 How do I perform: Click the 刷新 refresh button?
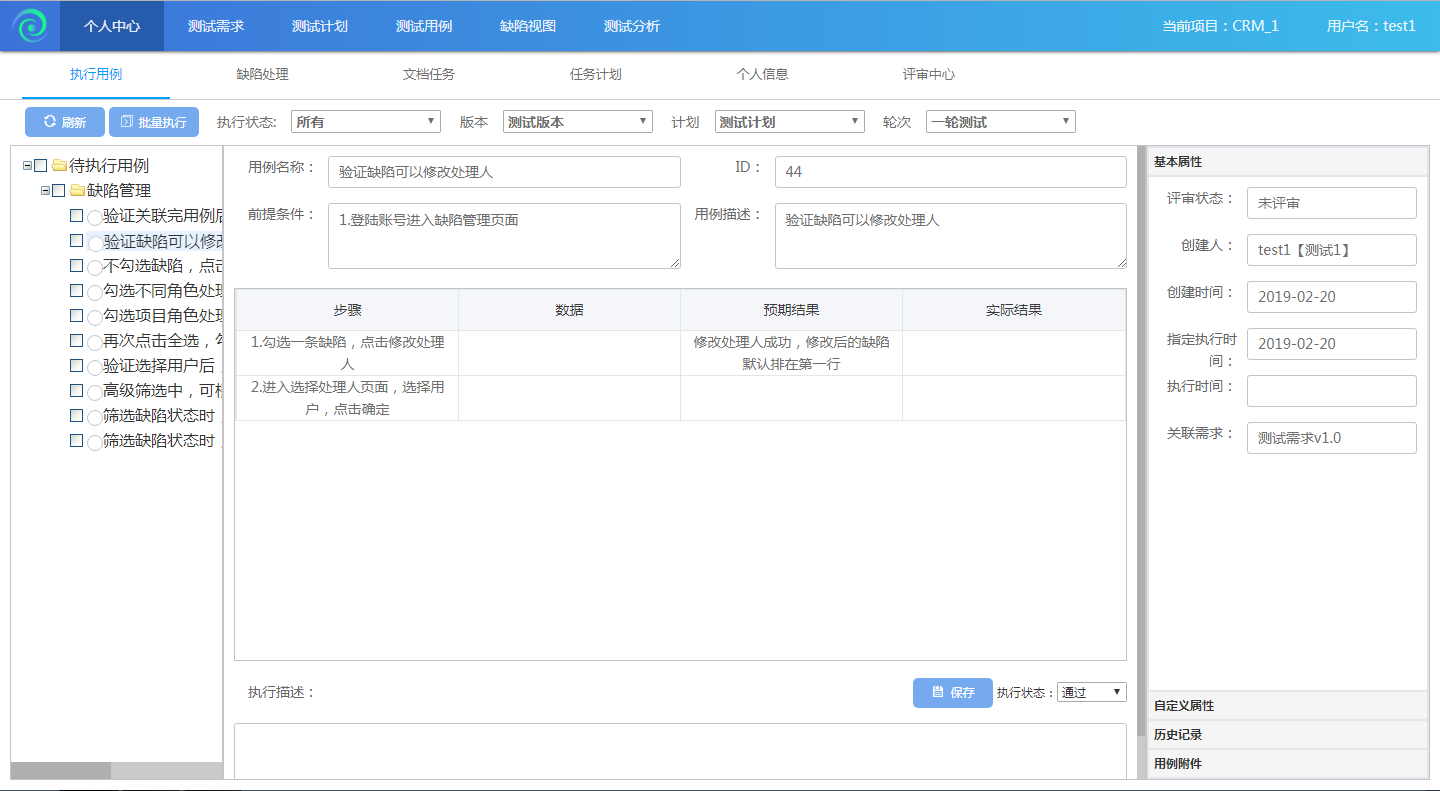click(x=64, y=122)
